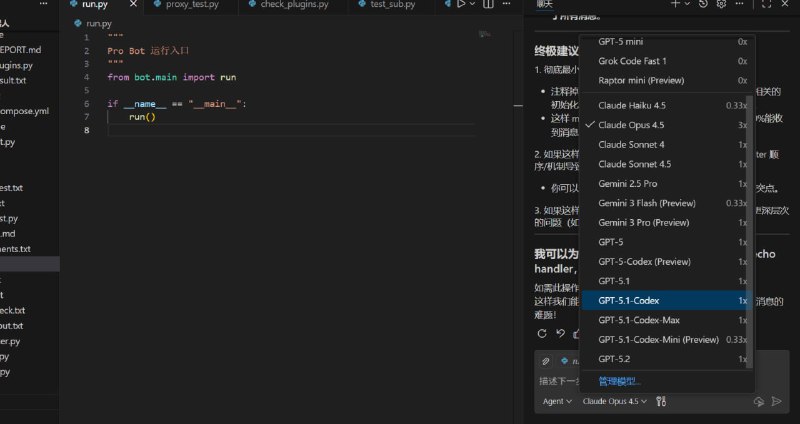Open EPORT.md file in explorer
Screen dimensions: 800x424
20,50
